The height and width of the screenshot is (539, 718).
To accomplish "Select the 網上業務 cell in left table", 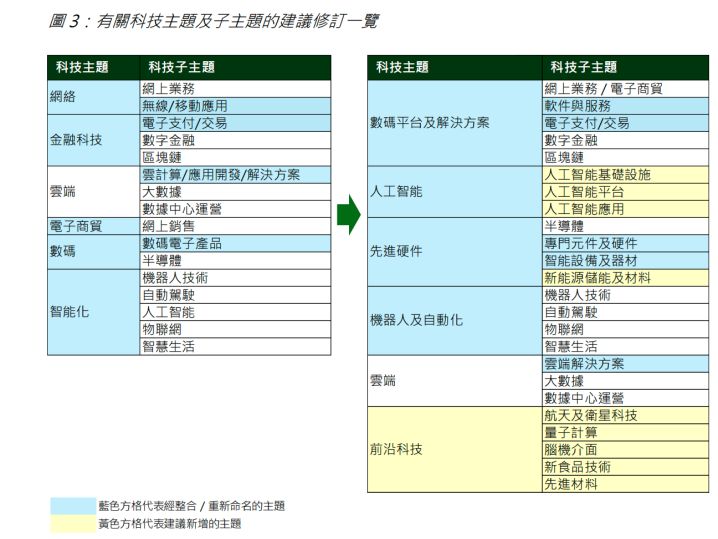I will click(x=235, y=89).
